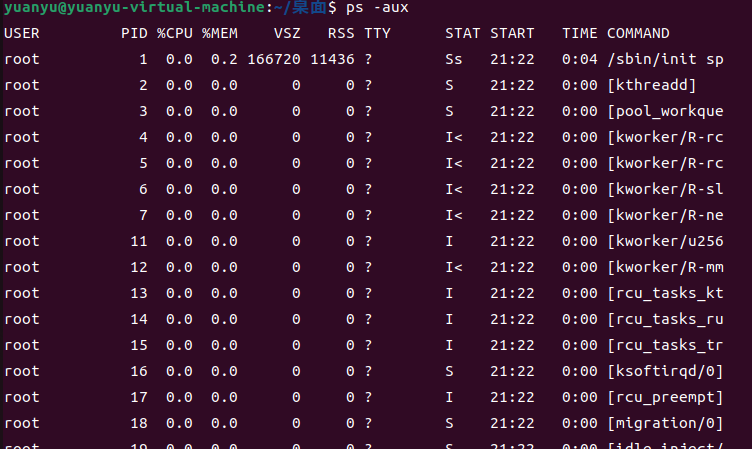Image resolution: width=752 pixels, height=449 pixels.
Task: Click the [ksoftirqd/0] process entry
Action: click(x=665, y=372)
